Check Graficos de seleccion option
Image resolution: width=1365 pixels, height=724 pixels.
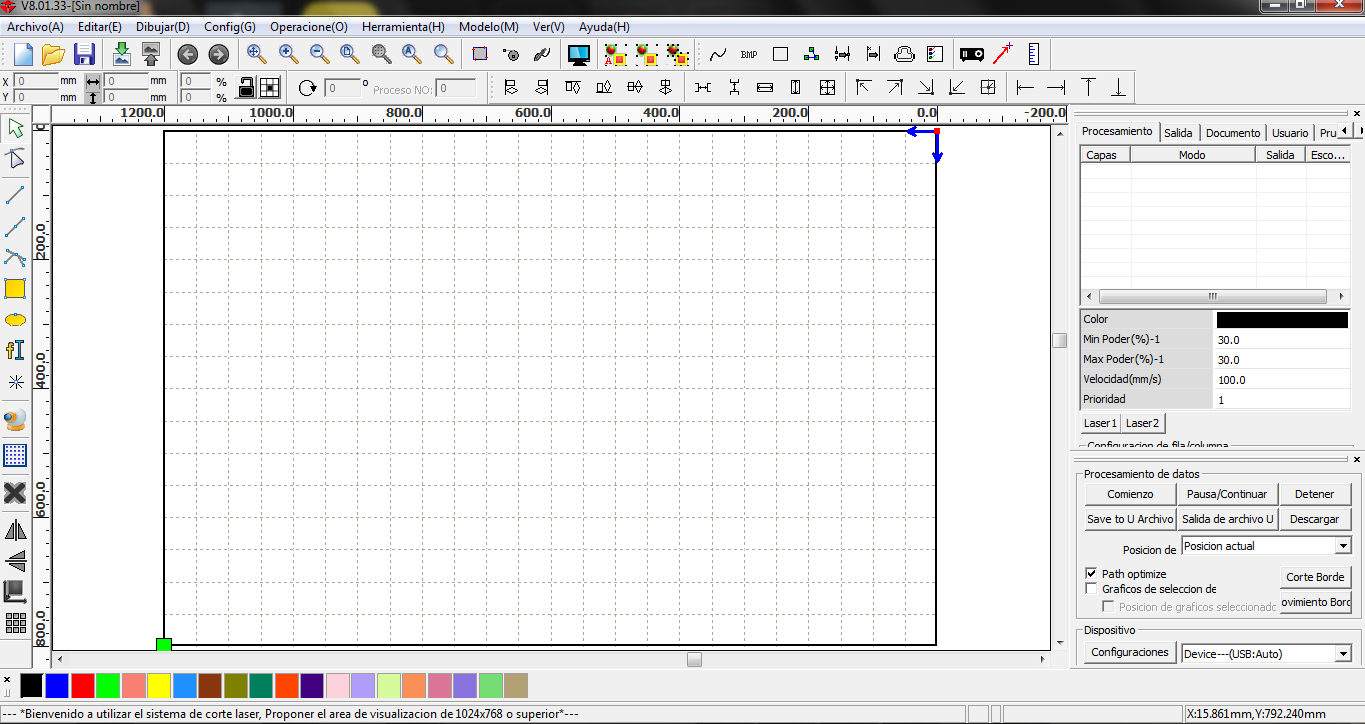pyautogui.click(x=1091, y=588)
